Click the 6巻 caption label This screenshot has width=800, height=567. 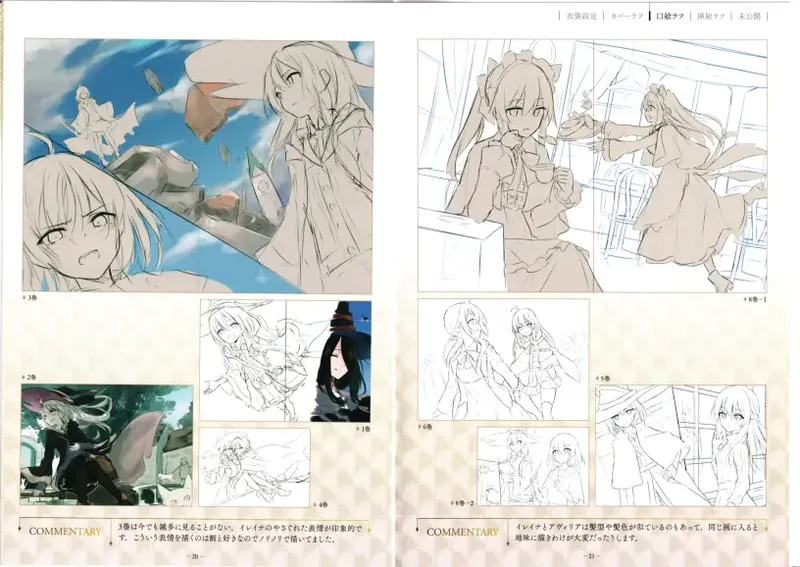tap(426, 427)
